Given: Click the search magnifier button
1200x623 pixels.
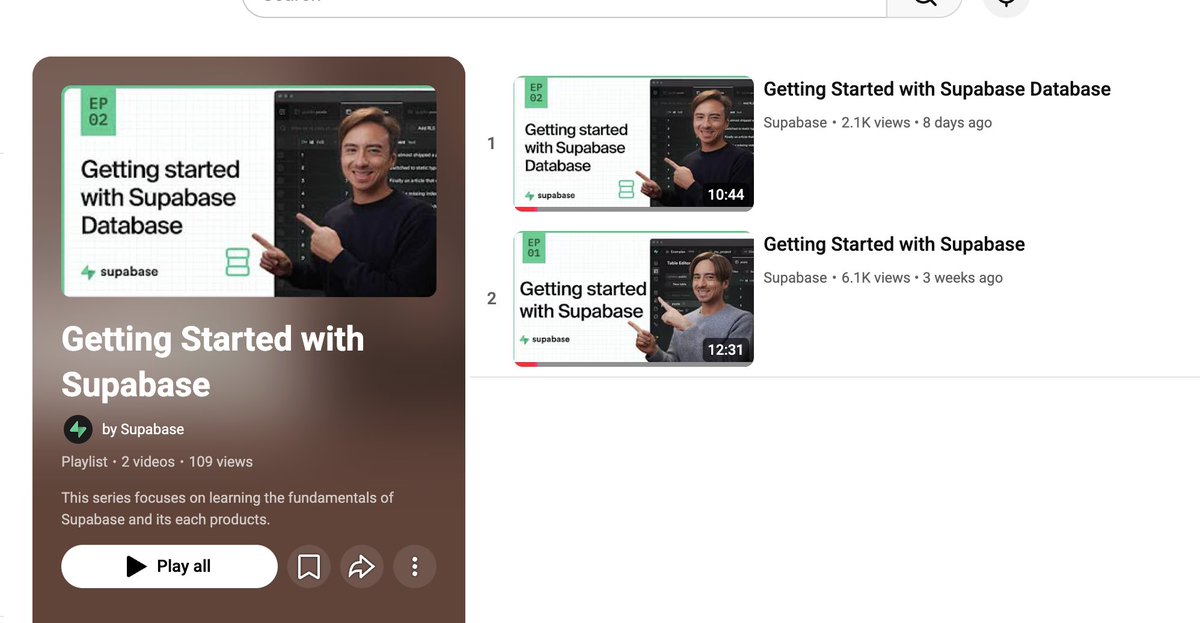Looking at the screenshot, I should (925, 4).
